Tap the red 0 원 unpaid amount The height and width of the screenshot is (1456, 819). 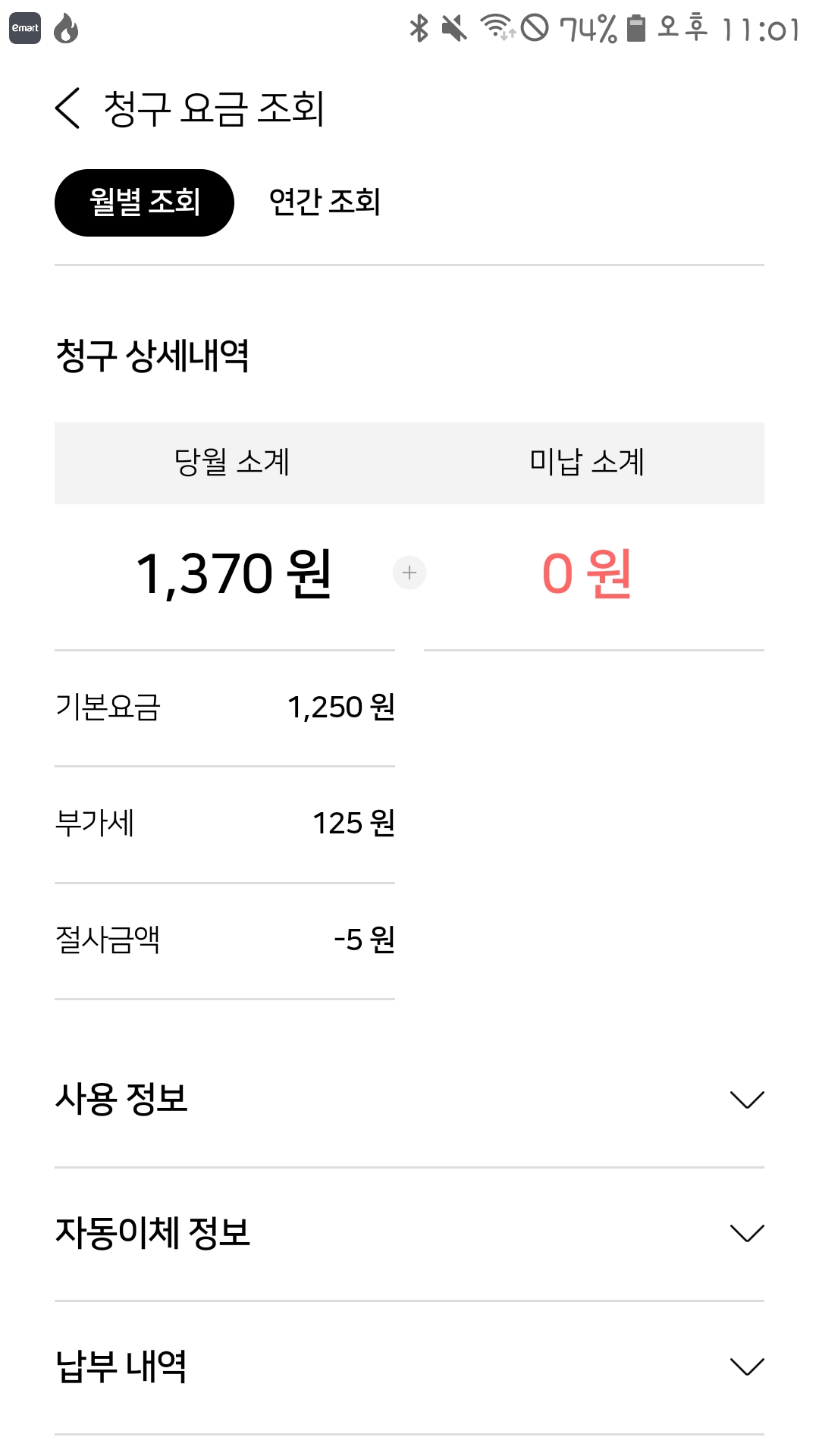[x=587, y=573]
